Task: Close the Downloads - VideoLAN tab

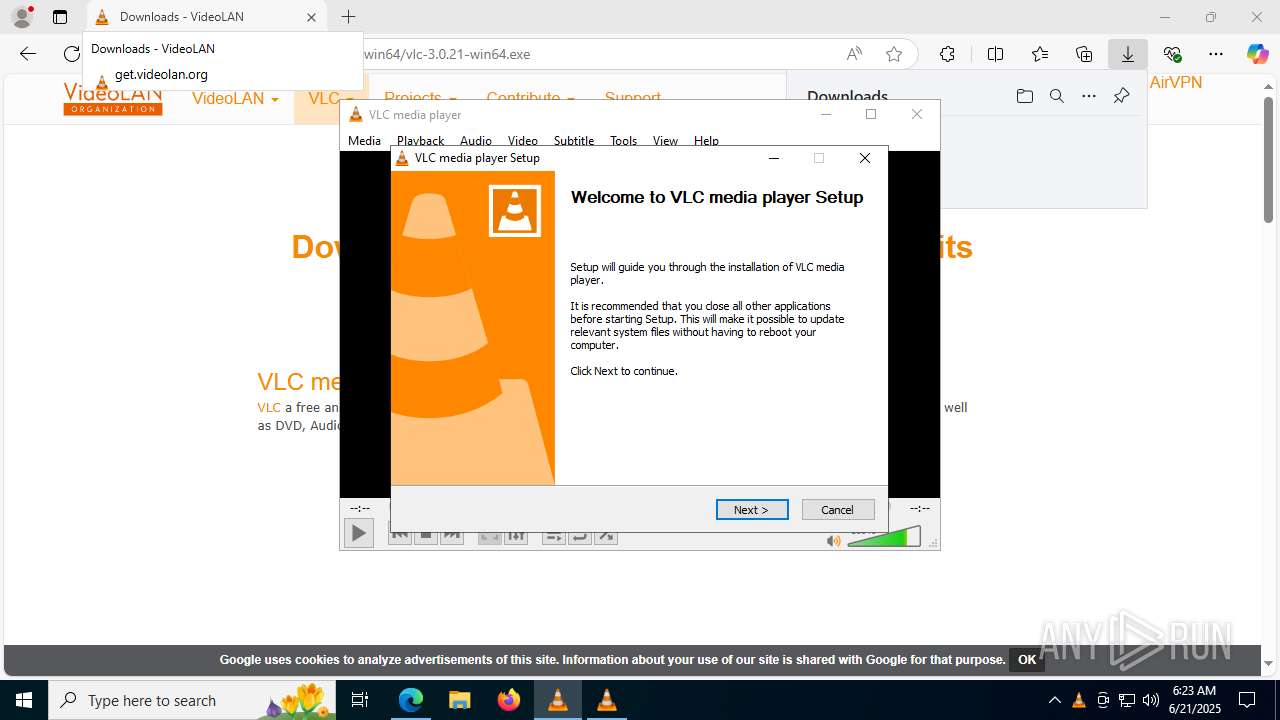Action: coord(311,17)
